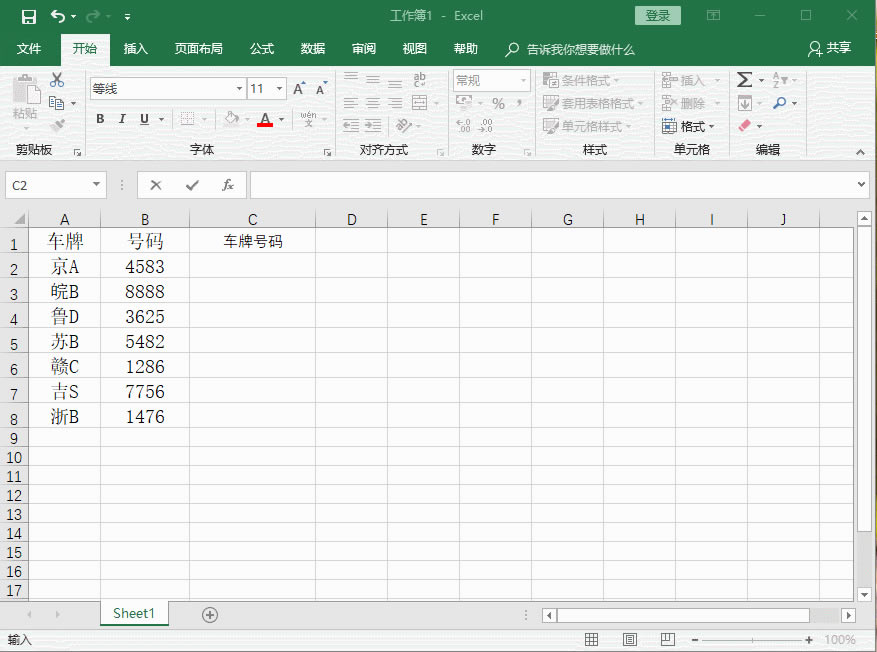
Task: Click the Undo arrow in quick access toolbar
Action: [58, 16]
